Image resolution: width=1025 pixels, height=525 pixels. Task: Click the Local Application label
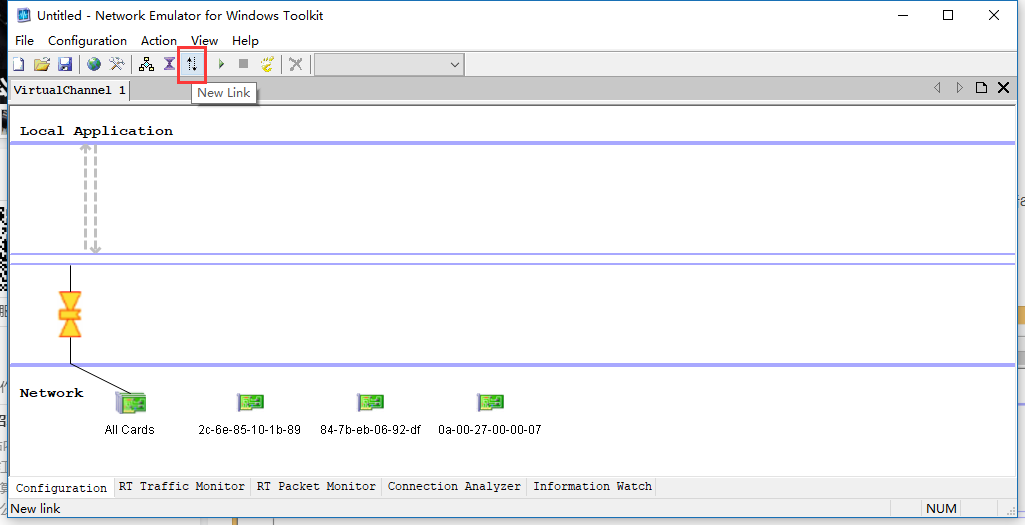[96, 131]
